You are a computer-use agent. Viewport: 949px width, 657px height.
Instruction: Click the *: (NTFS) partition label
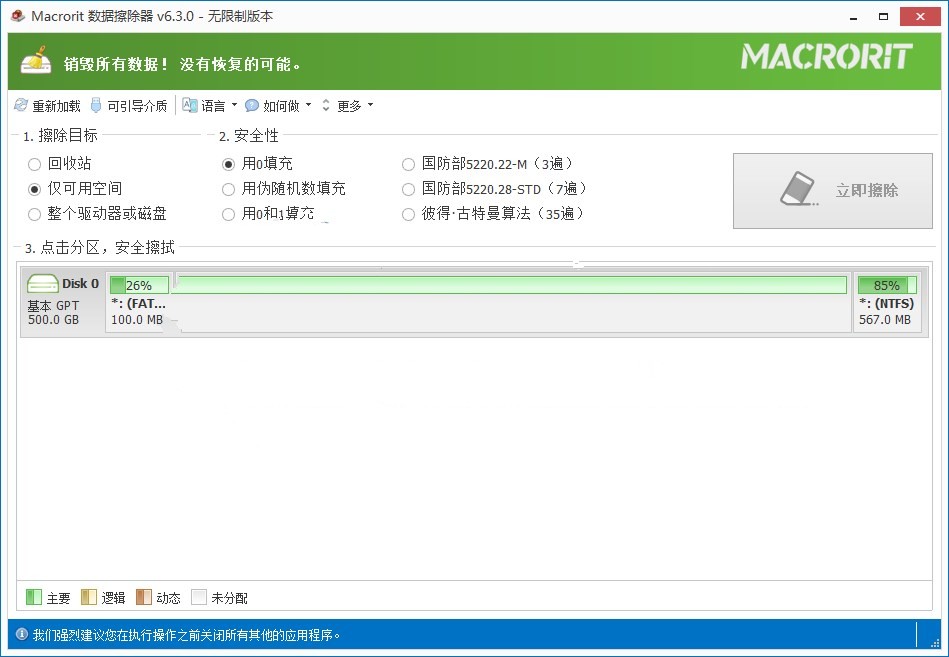tap(887, 303)
